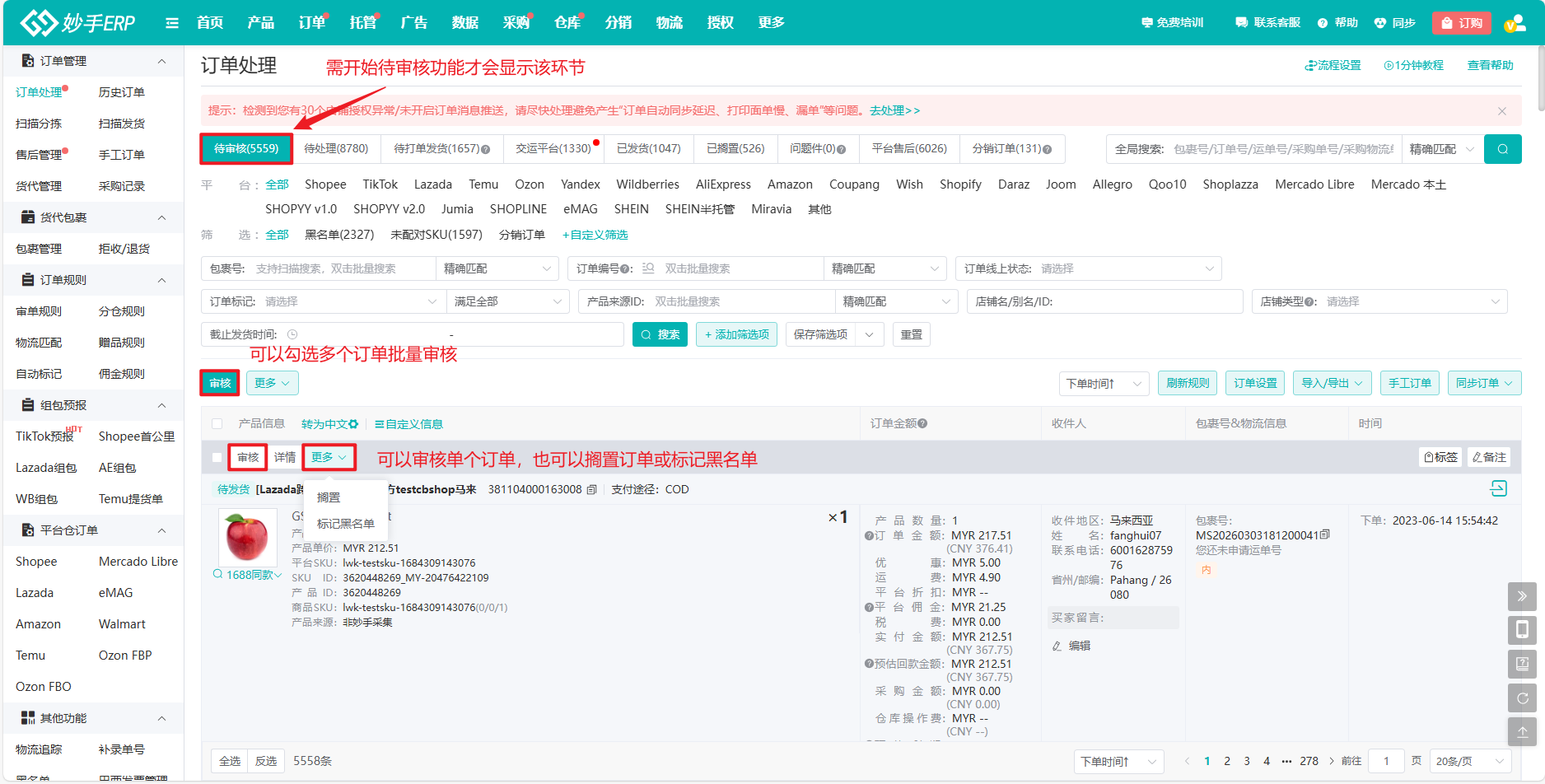Open the 同步订单 dropdown
This screenshot has width=1545, height=784.
coord(1484,383)
